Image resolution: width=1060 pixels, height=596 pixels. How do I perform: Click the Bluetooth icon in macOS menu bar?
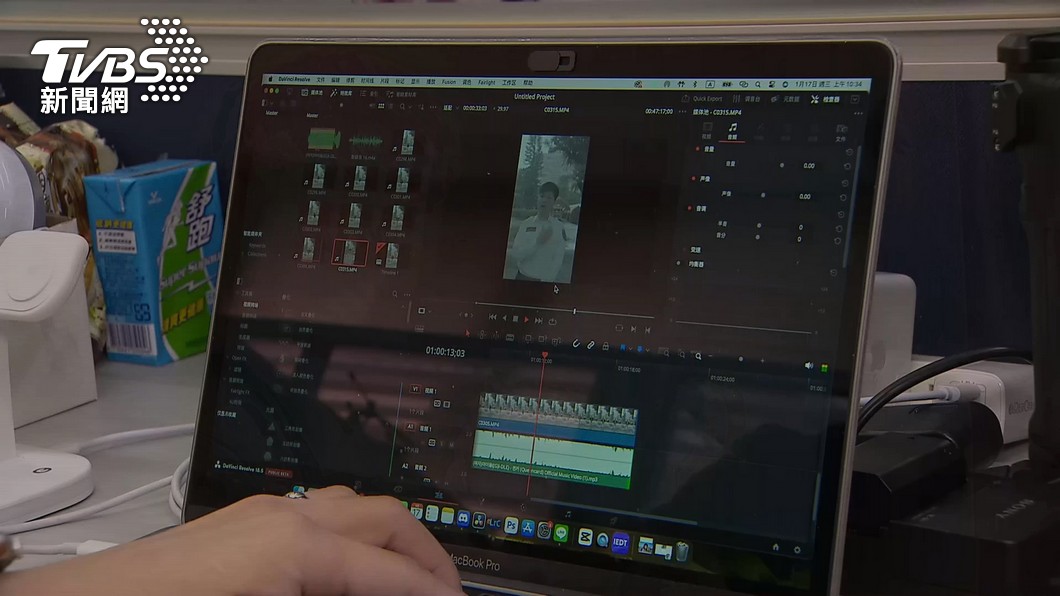coord(694,84)
